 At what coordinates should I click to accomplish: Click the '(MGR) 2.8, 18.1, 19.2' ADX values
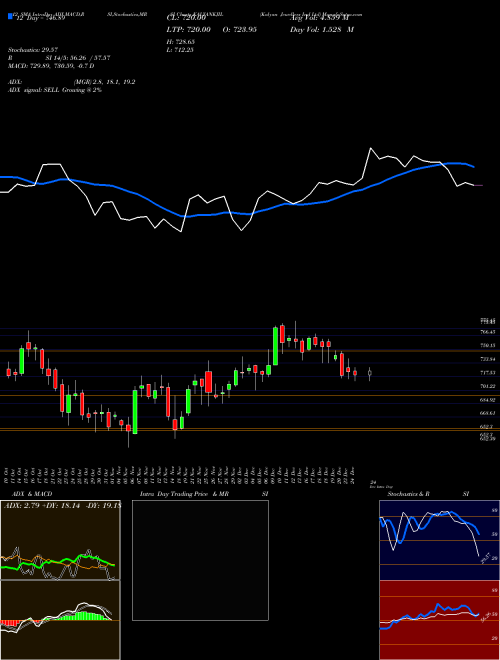(x=104, y=82)
